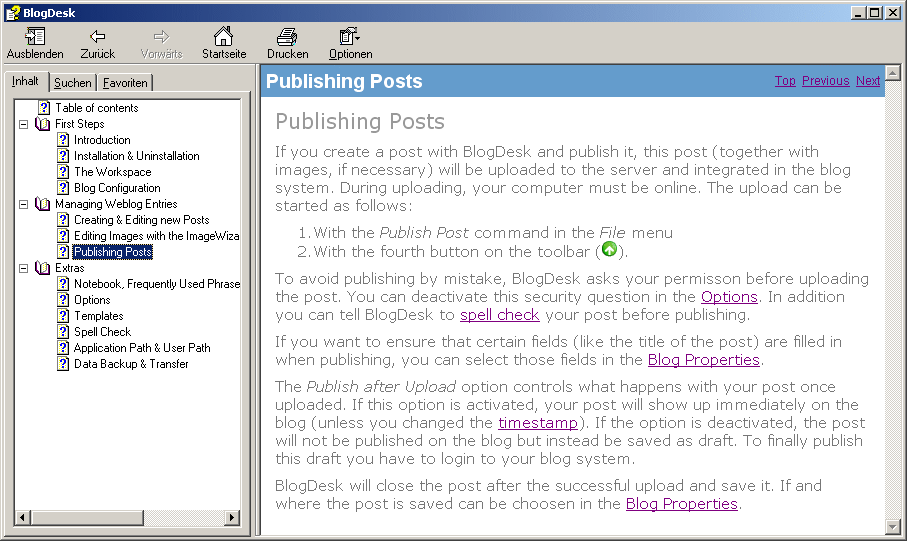Click the question icon beside Creating & Editing new Posts

(x=63, y=220)
